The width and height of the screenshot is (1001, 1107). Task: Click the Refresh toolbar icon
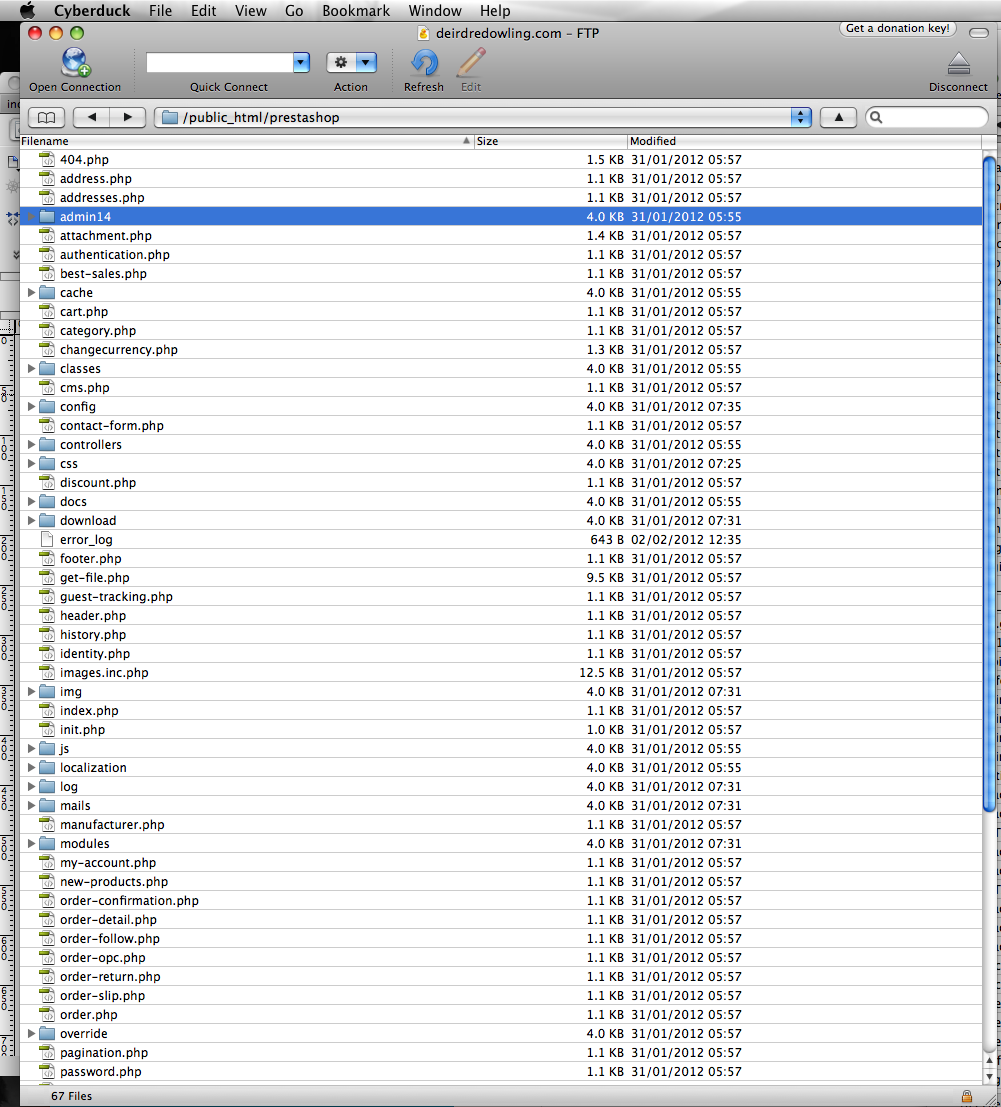tap(424, 63)
